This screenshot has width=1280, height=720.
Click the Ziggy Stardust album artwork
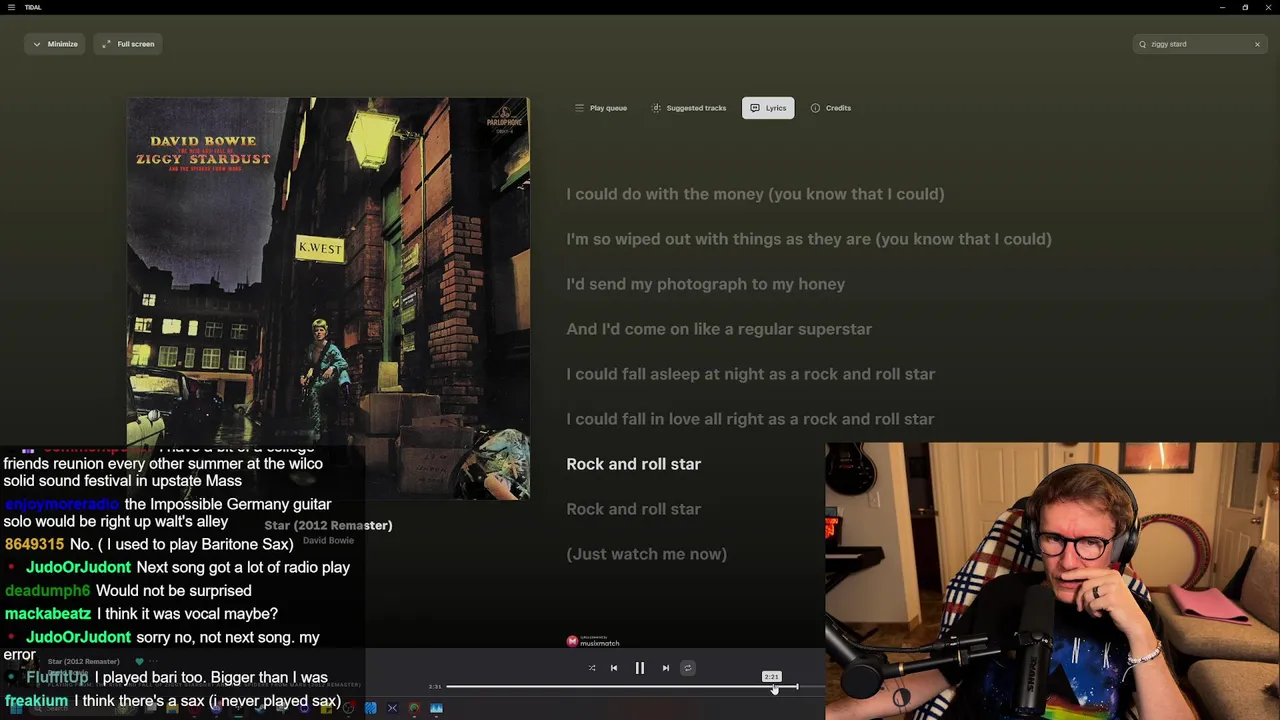[328, 297]
